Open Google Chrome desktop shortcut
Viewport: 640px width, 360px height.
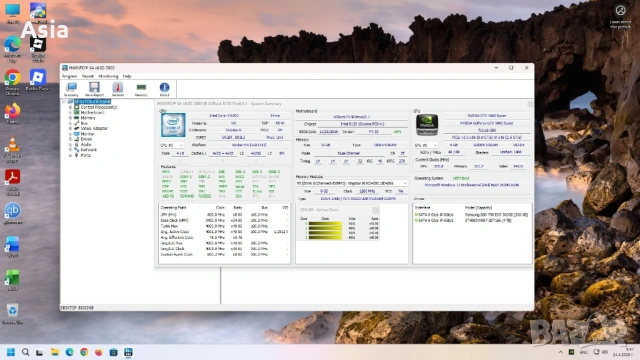click(x=12, y=82)
